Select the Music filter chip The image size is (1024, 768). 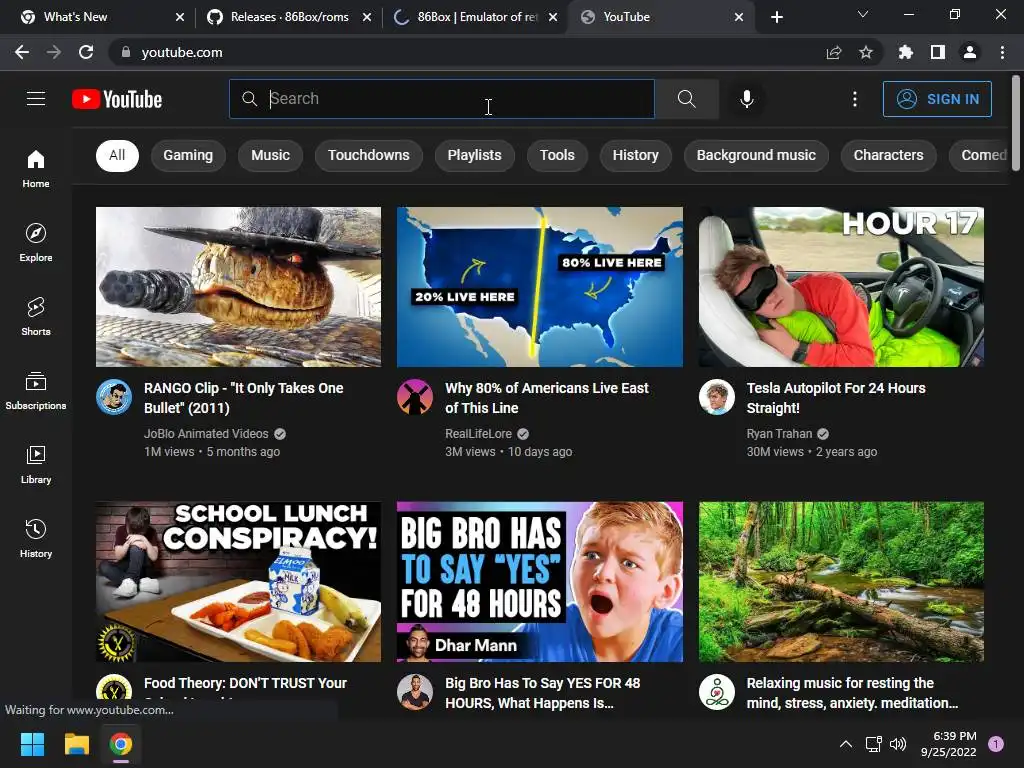270,155
